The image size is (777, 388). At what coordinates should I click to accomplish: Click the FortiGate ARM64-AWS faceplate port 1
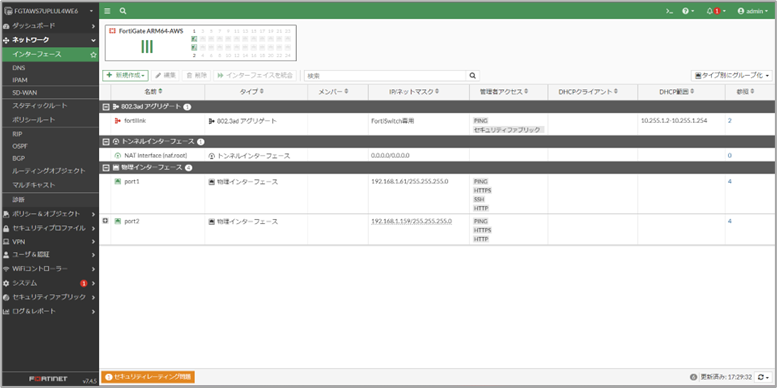coord(195,39)
